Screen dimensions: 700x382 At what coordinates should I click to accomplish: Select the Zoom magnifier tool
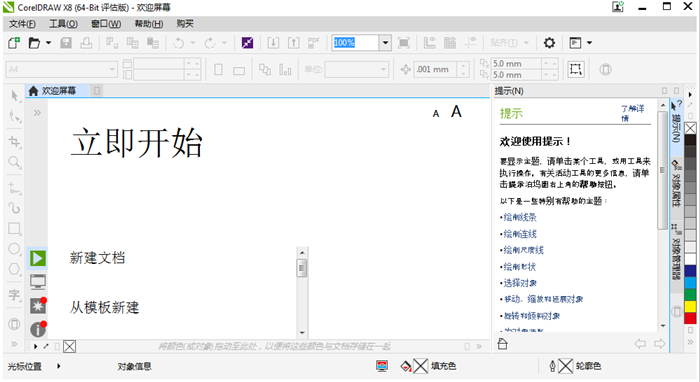point(14,162)
